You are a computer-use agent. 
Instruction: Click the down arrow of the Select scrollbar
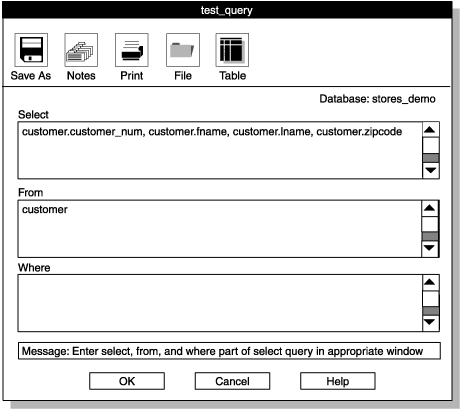point(431,171)
